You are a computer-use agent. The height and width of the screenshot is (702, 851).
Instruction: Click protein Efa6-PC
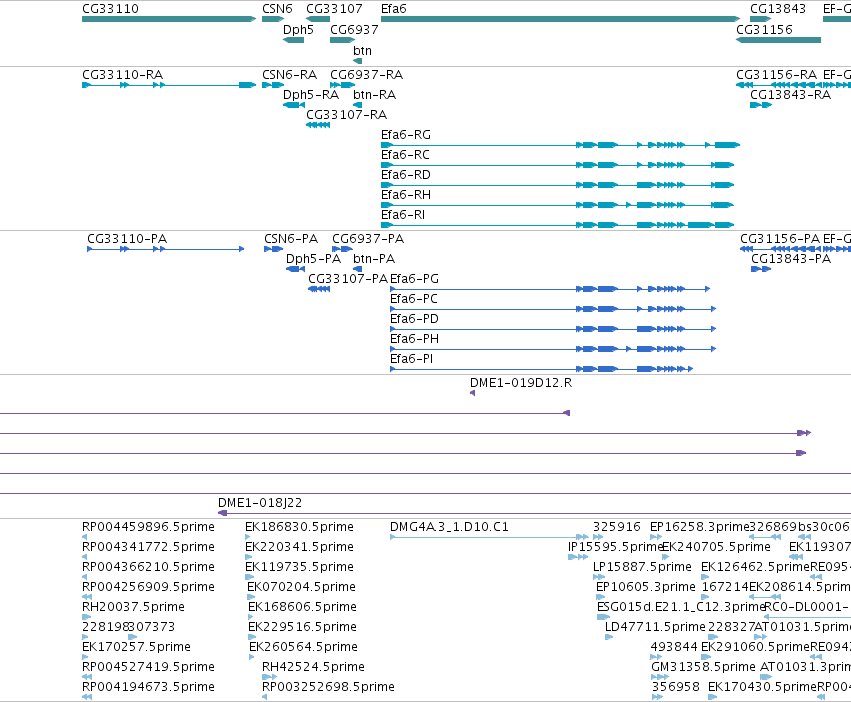(553, 309)
